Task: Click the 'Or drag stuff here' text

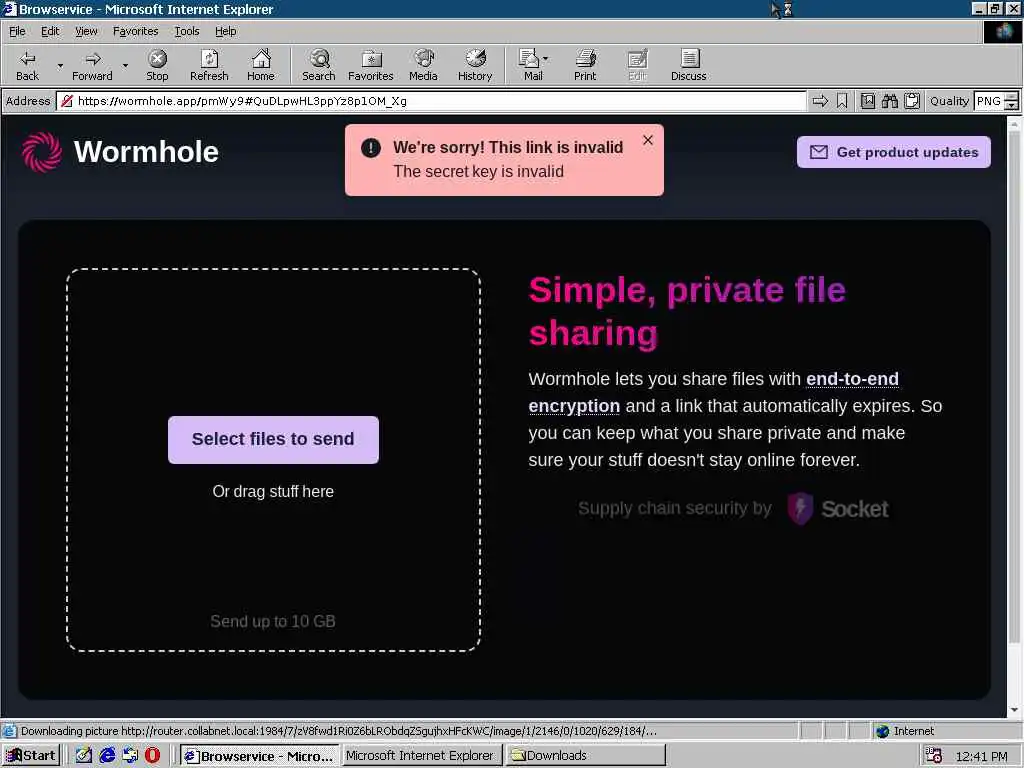Action: point(273,491)
